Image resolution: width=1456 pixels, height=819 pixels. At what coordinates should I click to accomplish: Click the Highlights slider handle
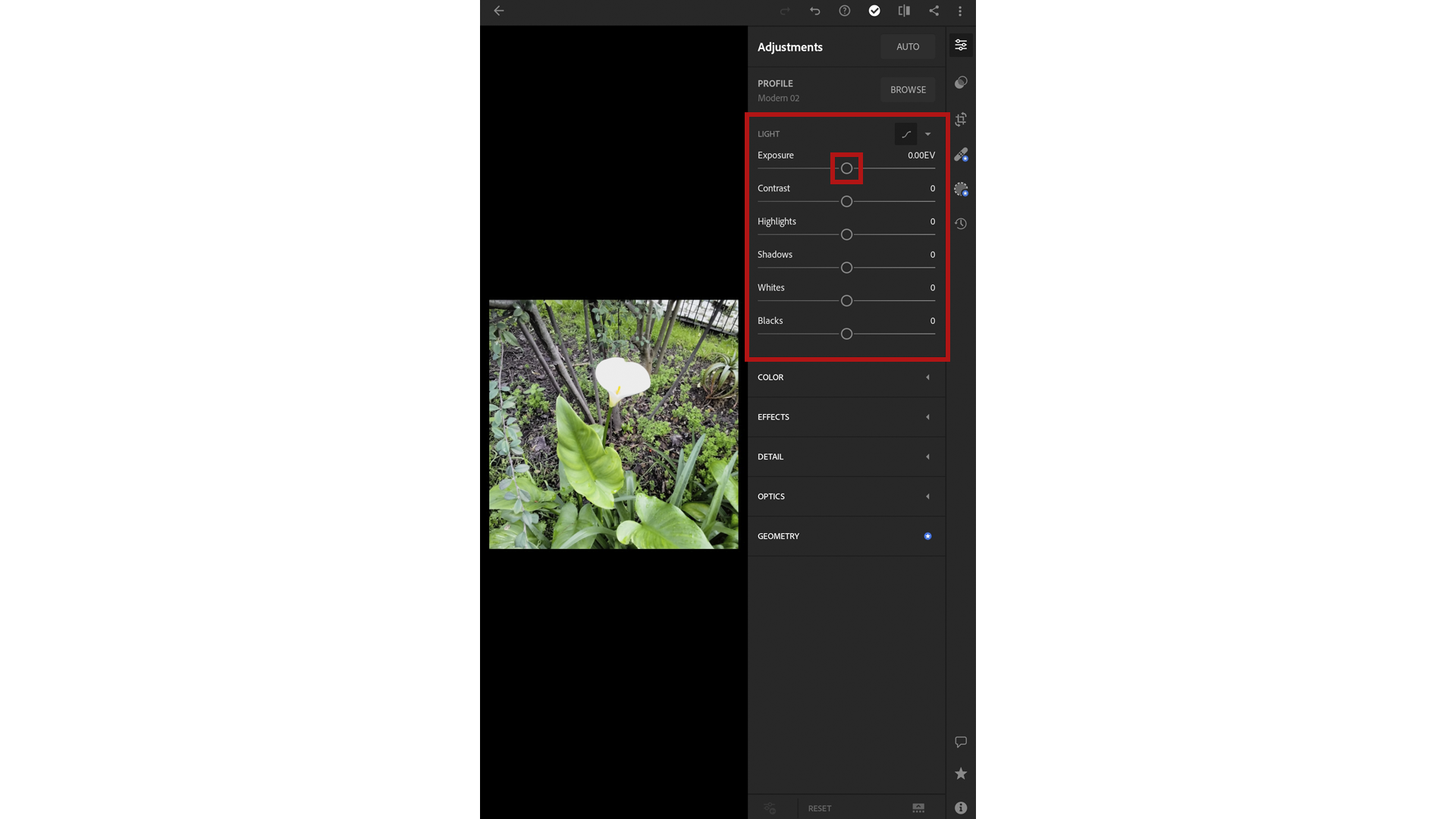coord(846,235)
